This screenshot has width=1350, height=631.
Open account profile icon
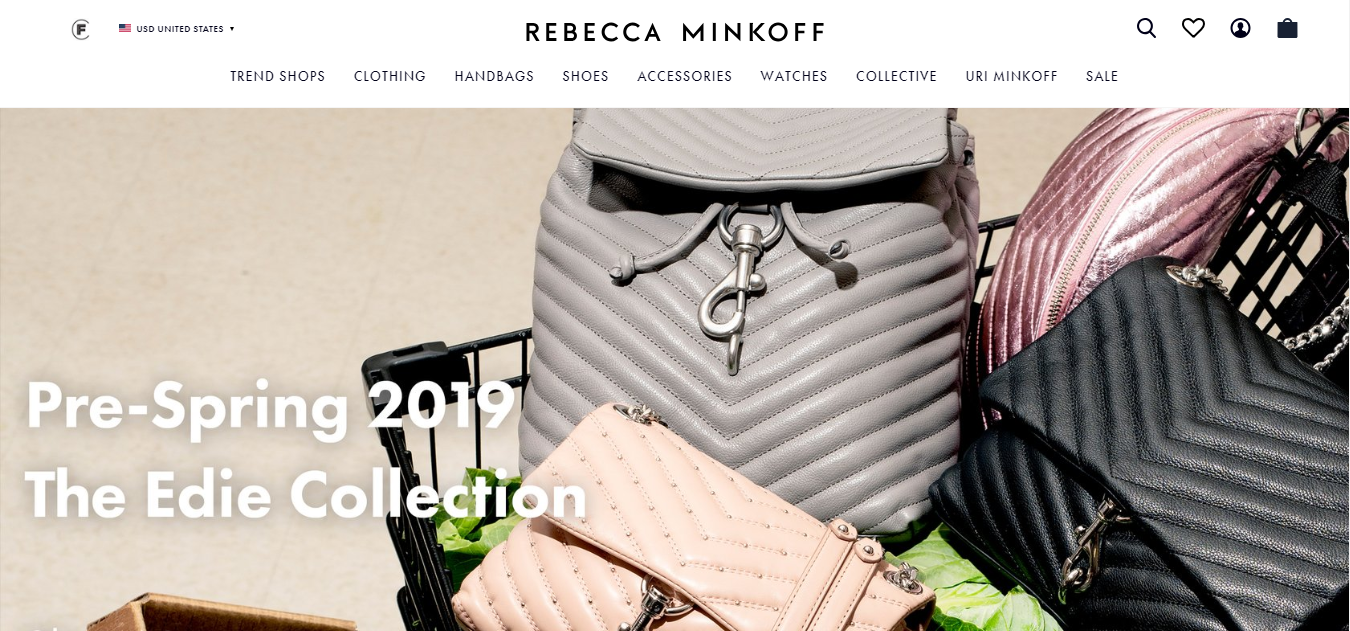pos(1240,28)
